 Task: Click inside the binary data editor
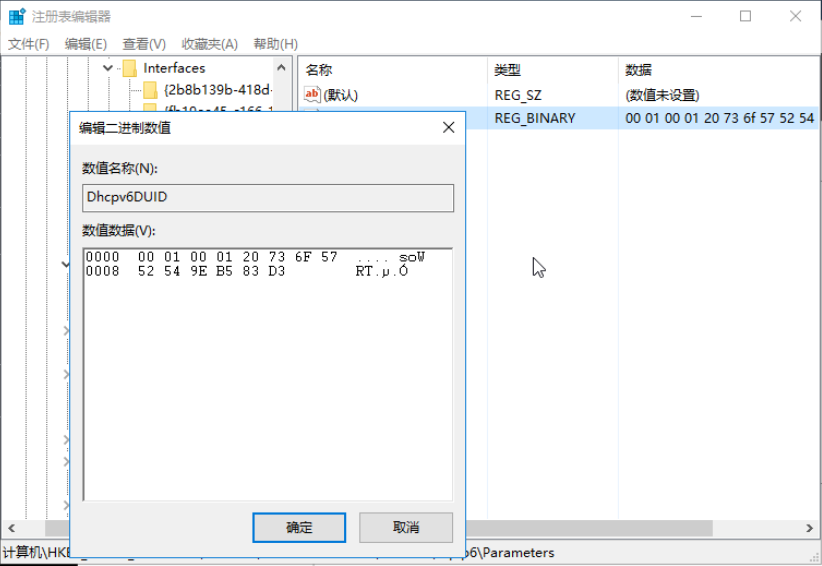pyautogui.click(x=268, y=374)
